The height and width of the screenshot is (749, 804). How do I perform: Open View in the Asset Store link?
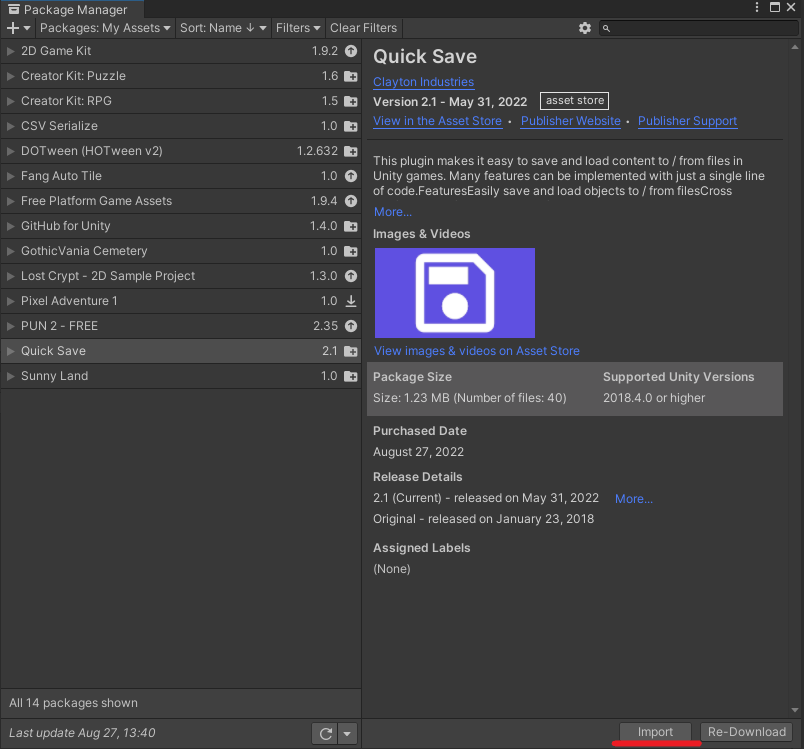click(x=437, y=121)
